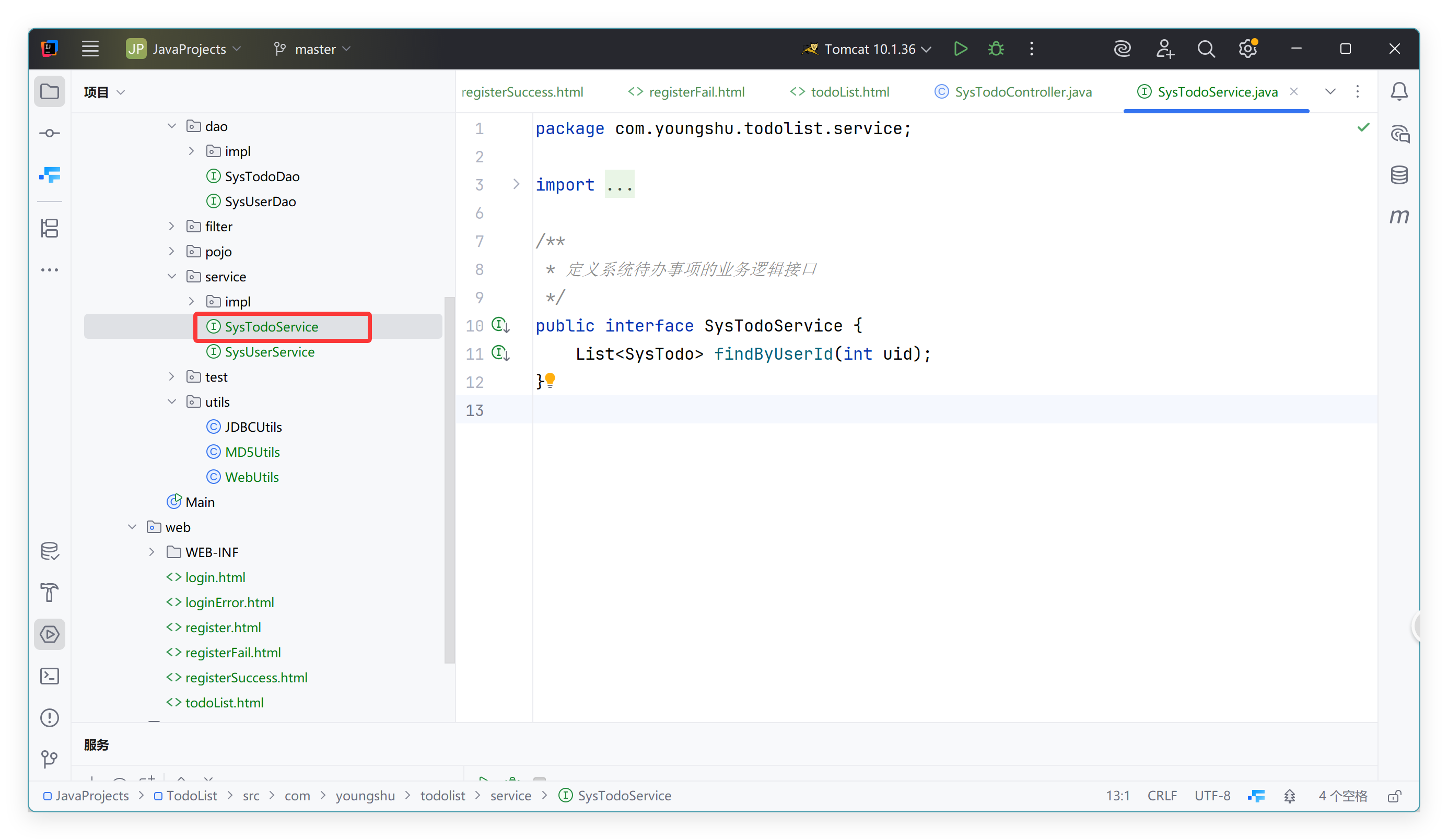The width and height of the screenshot is (1448, 840).
Task: Switch to registerSuccess.html tab
Action: pos(522,92)
